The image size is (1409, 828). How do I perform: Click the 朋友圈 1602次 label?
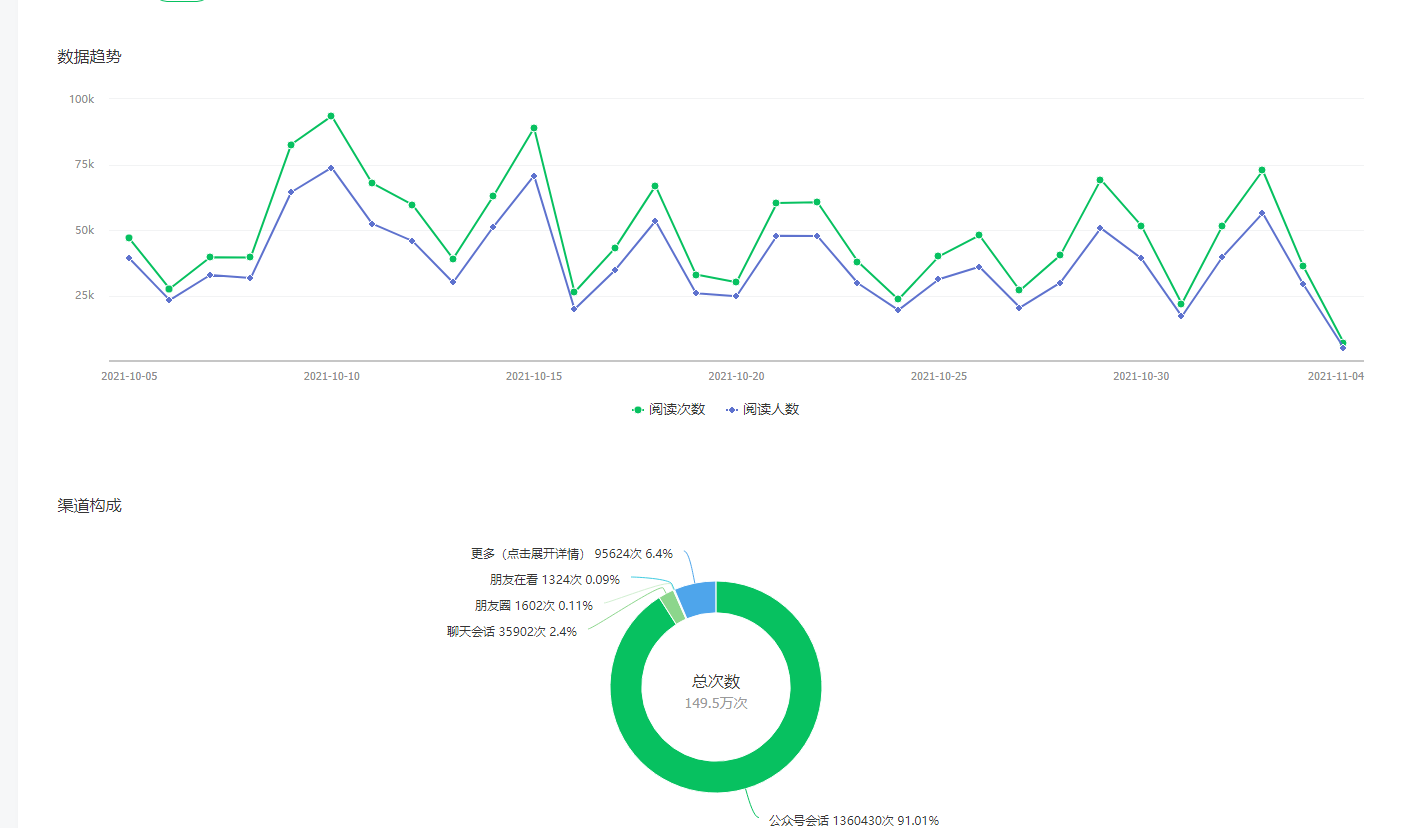point(533,605)
